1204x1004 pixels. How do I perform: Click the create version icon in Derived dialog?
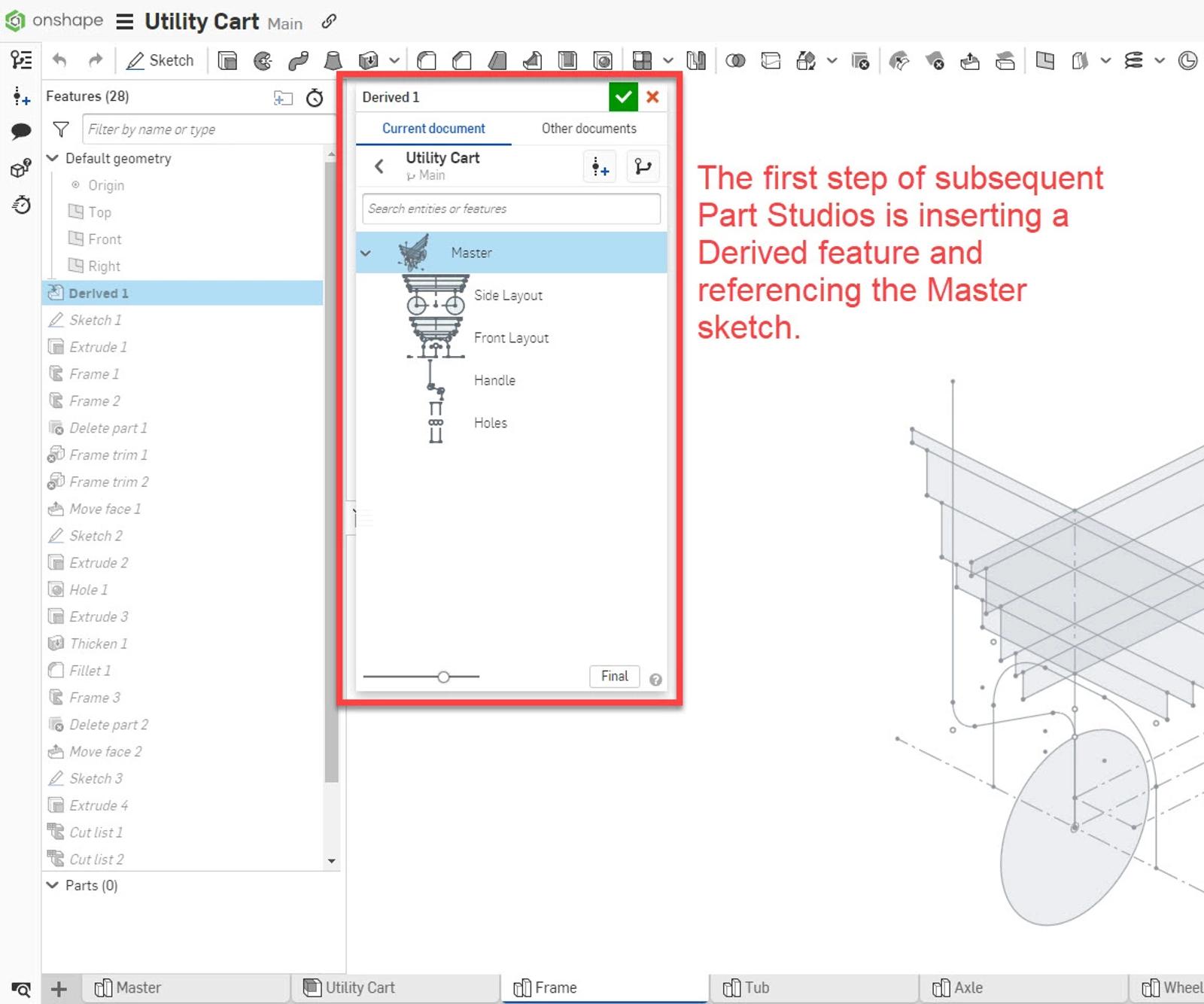point(600,166)
